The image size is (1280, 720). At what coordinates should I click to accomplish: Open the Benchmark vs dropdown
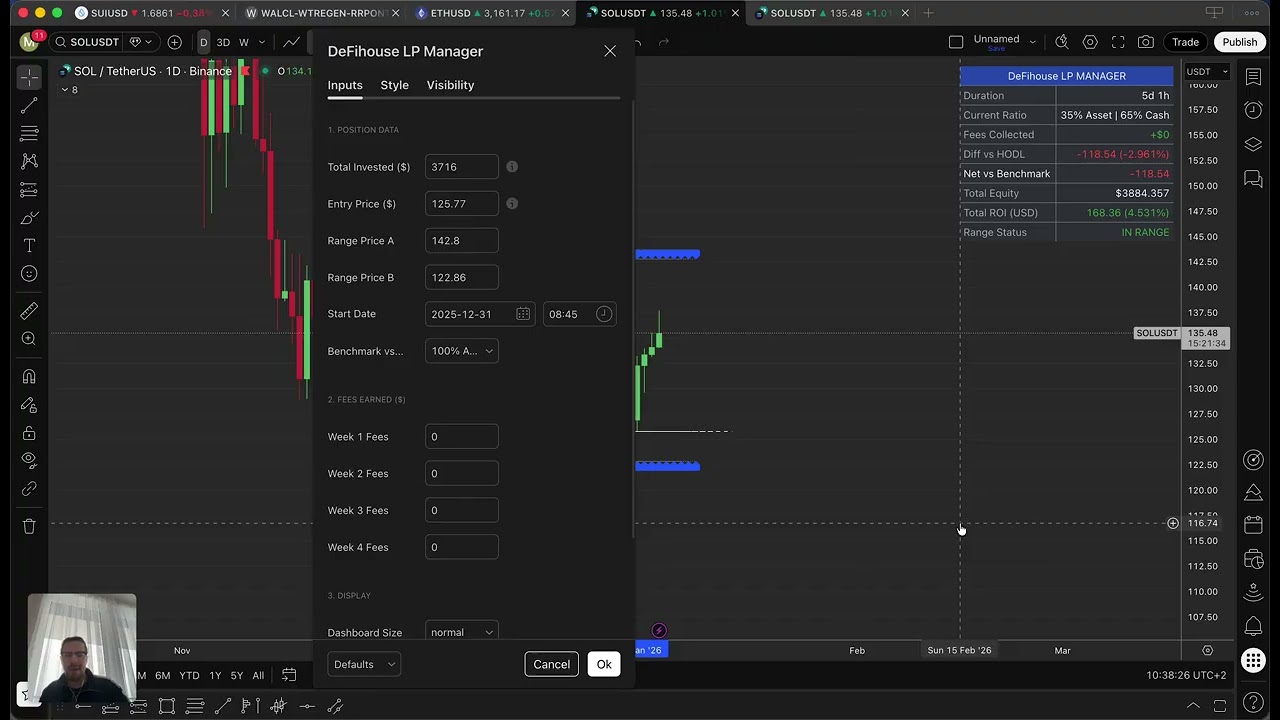(x=461, y=351)
